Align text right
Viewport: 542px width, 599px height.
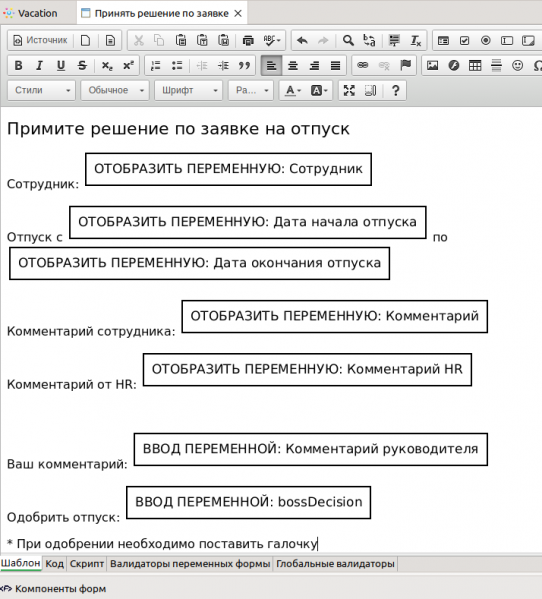[x=314, y=65]
